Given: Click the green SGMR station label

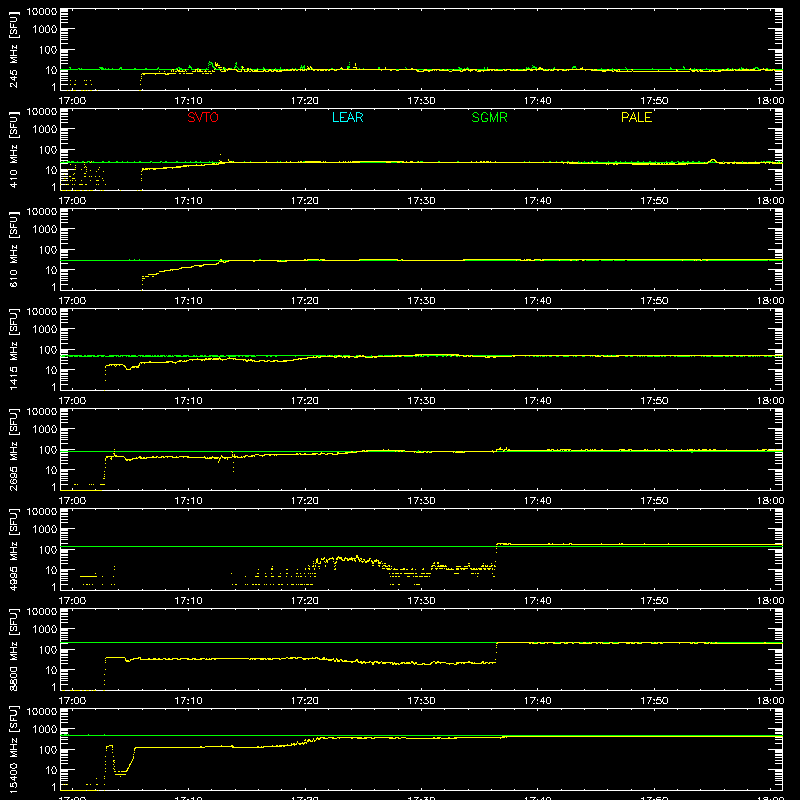Looking at the screenshot, I should (489, 117).
